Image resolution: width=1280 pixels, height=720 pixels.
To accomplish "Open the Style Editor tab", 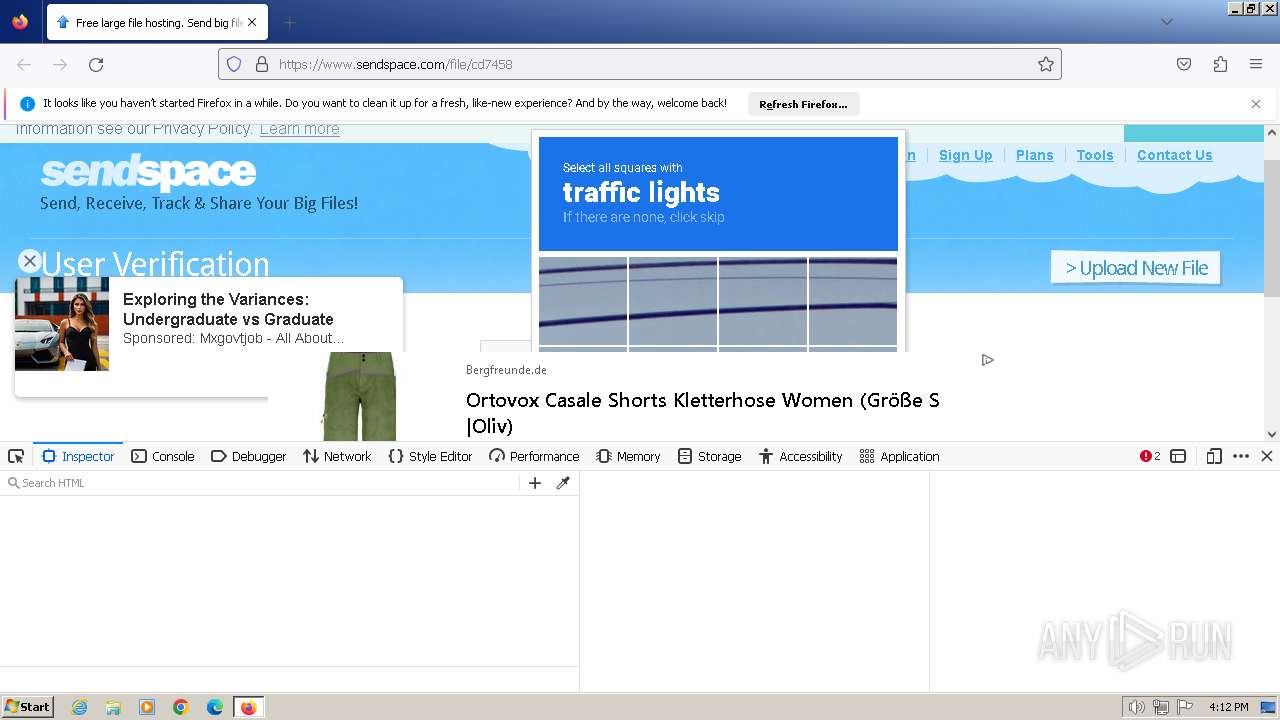I will click(430, 456).
